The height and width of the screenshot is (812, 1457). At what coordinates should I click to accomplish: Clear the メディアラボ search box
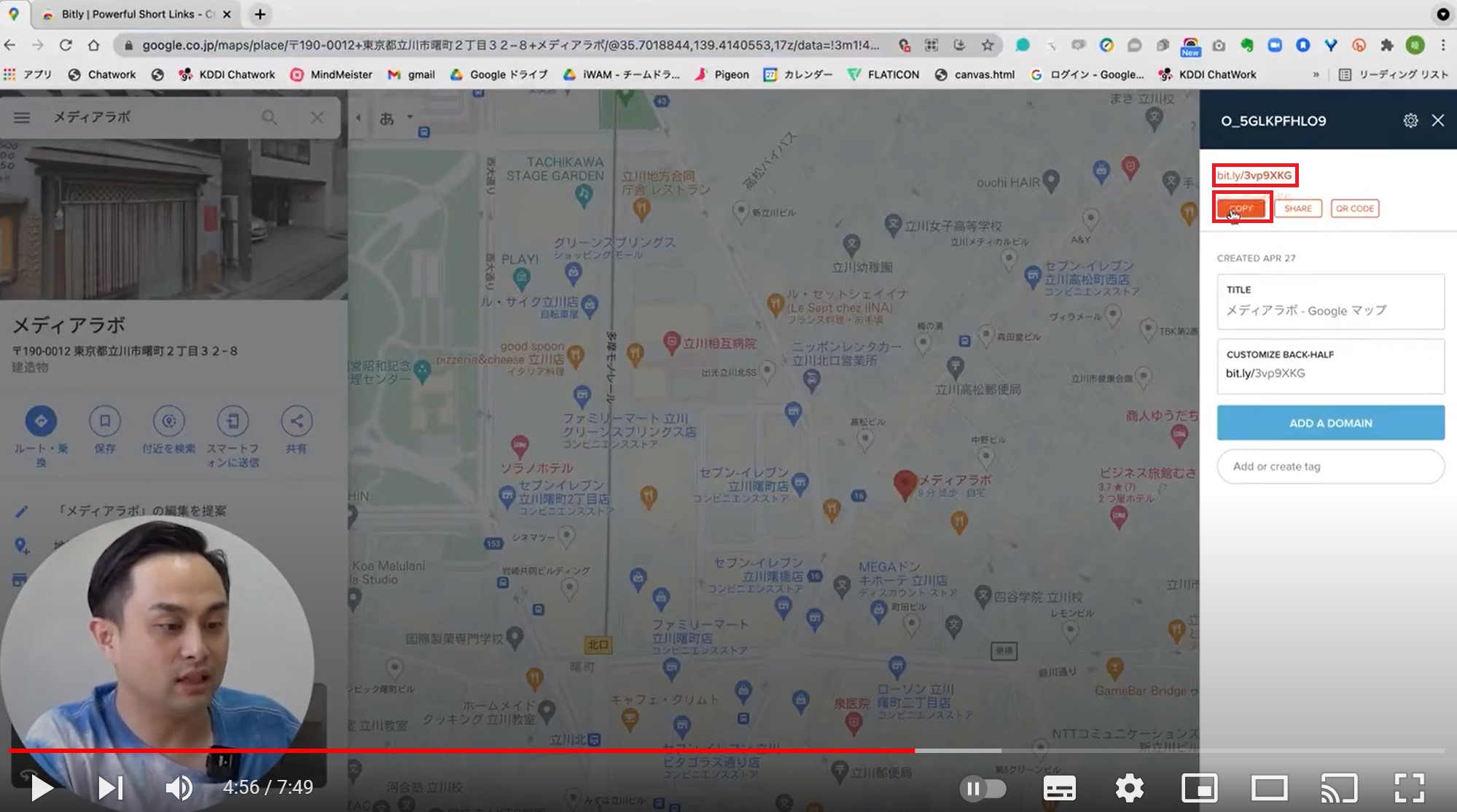click(x=317, y=117)
